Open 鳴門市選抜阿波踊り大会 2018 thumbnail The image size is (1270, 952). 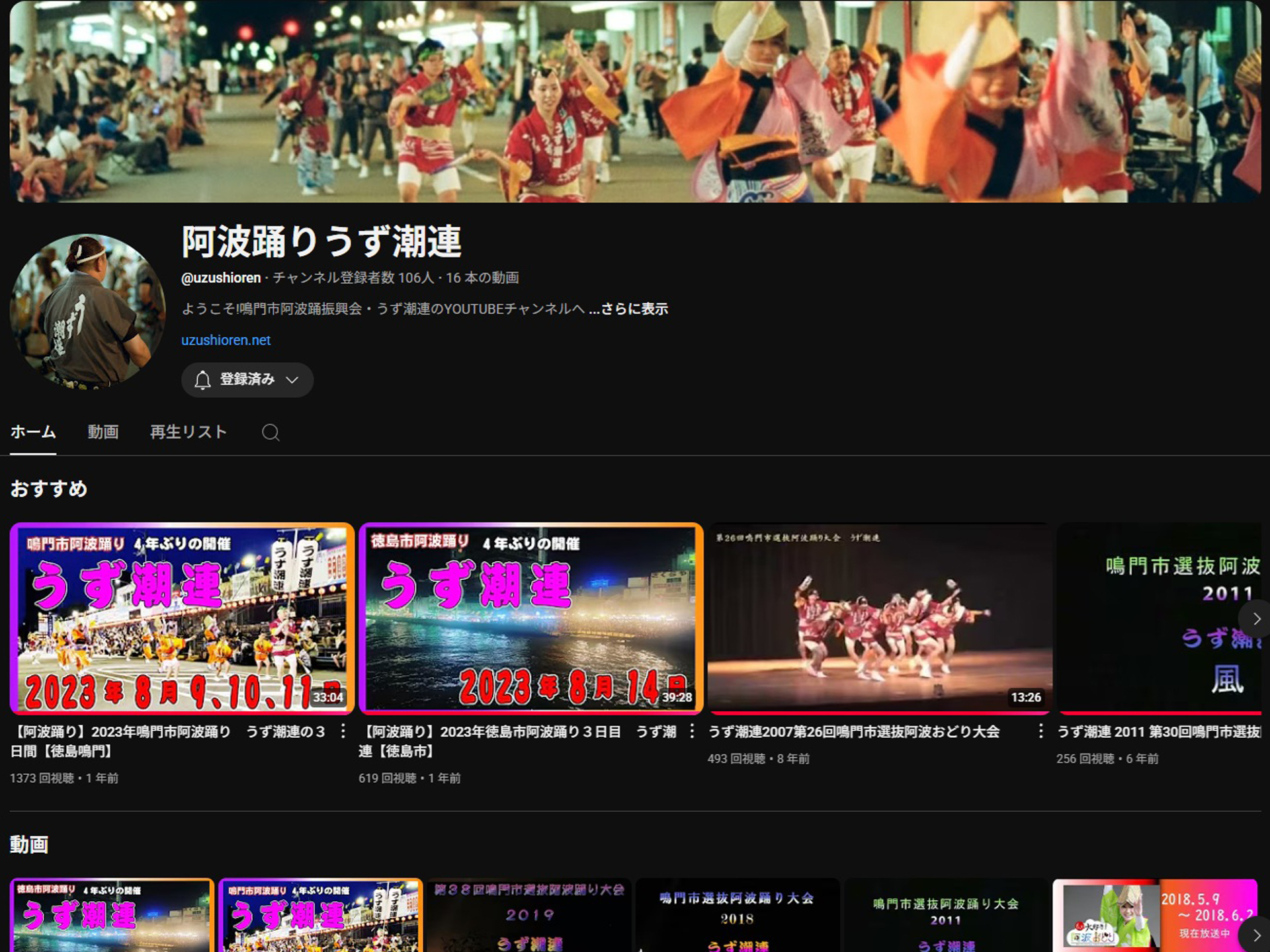click(738, 915)
